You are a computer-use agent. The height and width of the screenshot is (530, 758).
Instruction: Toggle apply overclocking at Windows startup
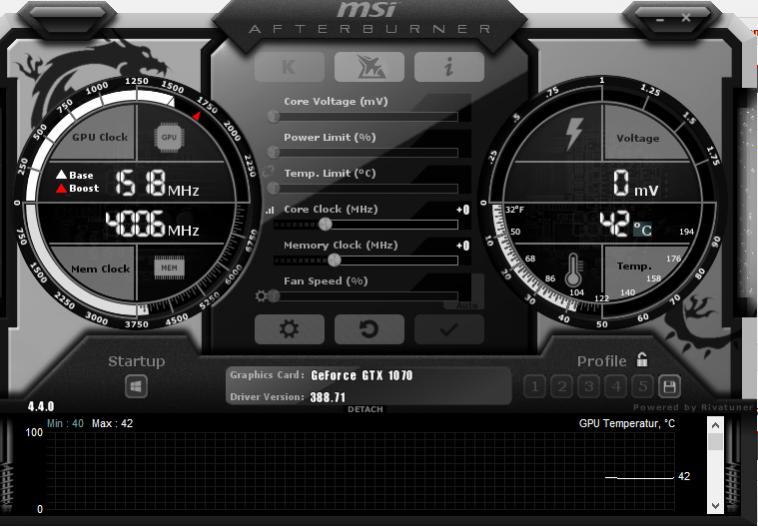coord(136,386)
